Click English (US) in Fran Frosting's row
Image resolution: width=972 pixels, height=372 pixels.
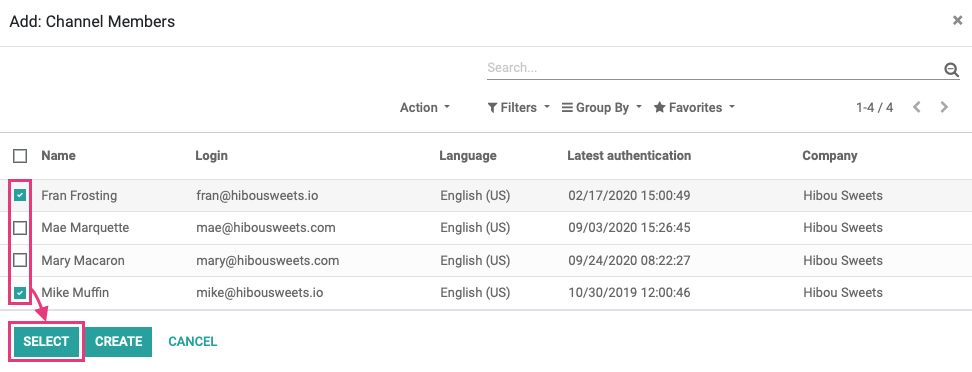coord(475,195)
